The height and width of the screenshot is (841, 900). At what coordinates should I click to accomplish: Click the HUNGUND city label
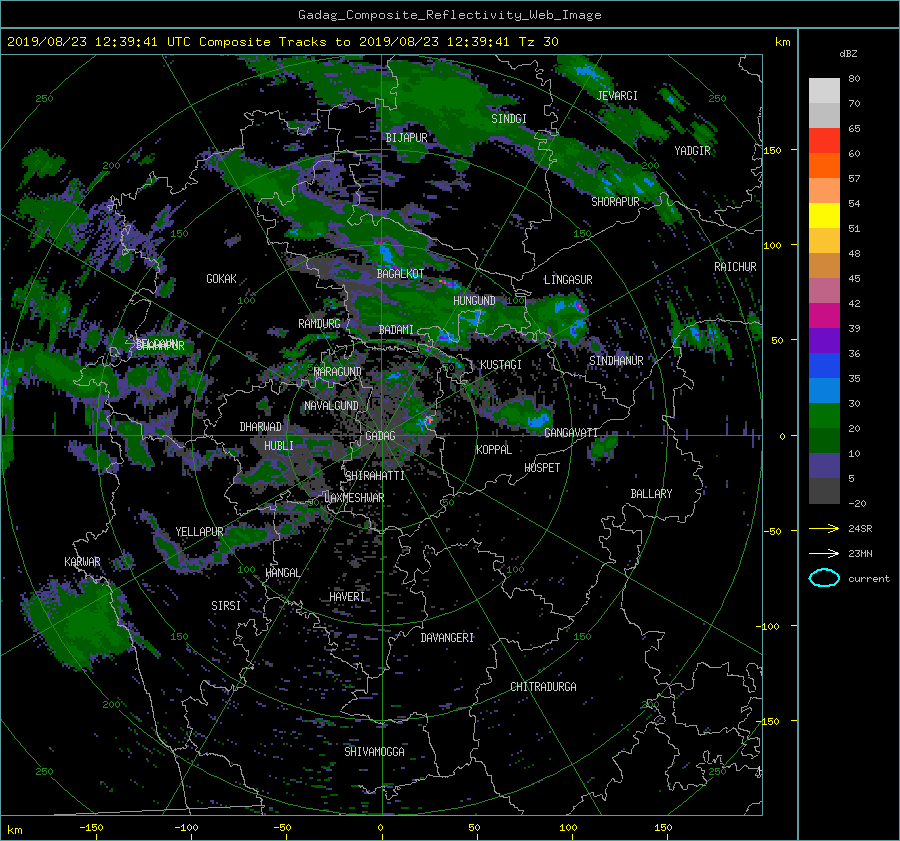pos(474,301)
